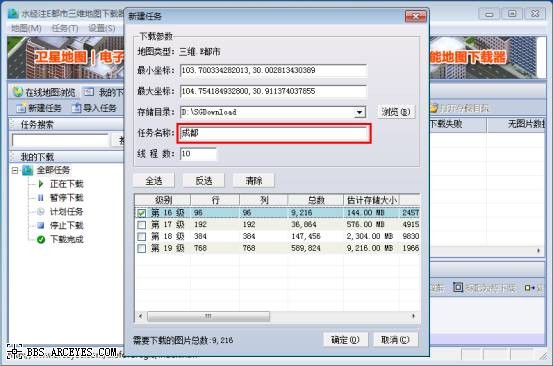Viewport: 553px width, 366px height.
Task: Click the level list horizontal scrollbar thumb
Action: pyautogui.click(x=208, y=316)
